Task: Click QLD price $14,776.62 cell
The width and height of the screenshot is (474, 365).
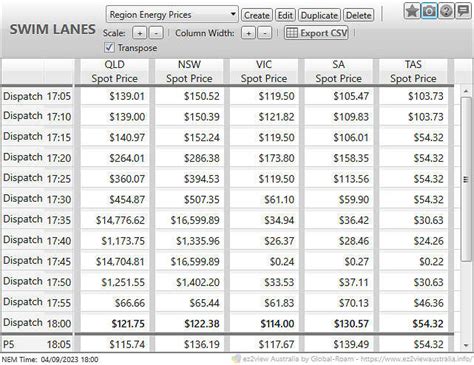Action: [x=115, y=220]
